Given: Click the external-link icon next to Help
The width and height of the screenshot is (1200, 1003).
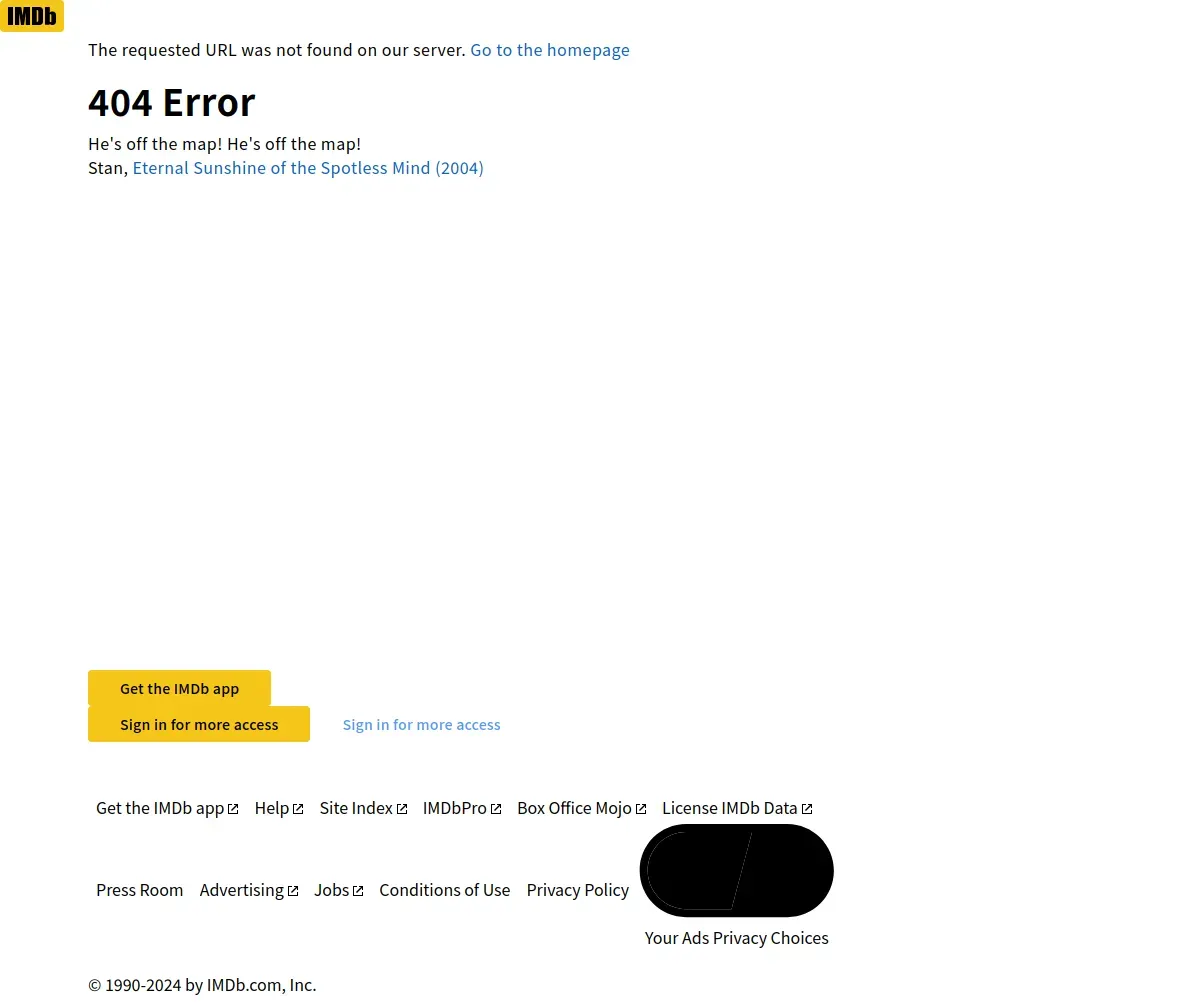Looking at the screenshot, I should 298,809.
